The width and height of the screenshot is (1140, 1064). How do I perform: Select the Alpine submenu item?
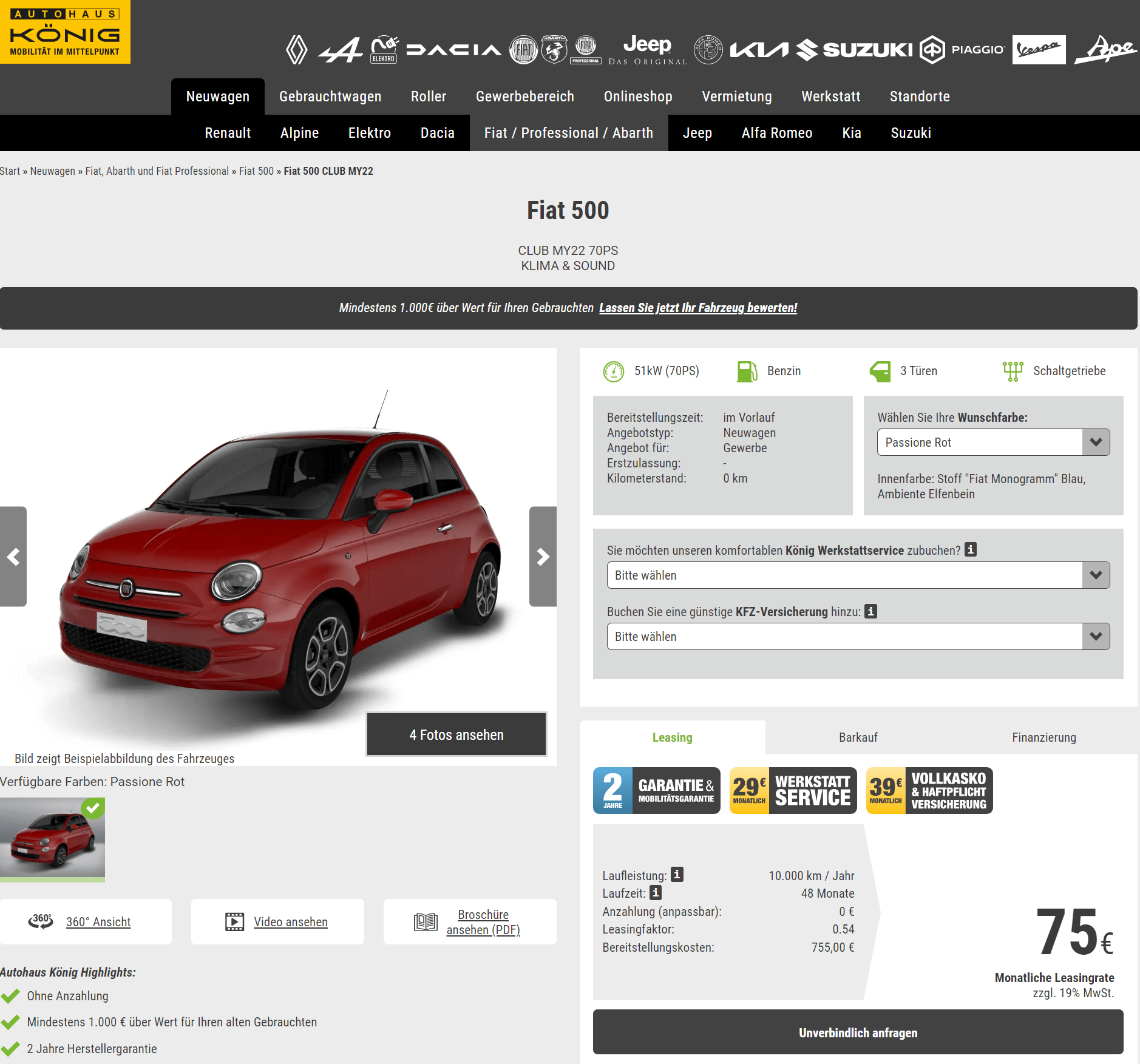tap(299, 133)
